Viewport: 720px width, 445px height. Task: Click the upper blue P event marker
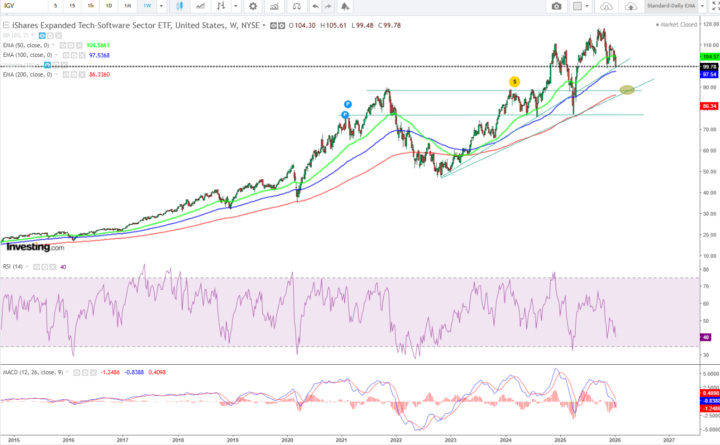(x=348, y=104)
